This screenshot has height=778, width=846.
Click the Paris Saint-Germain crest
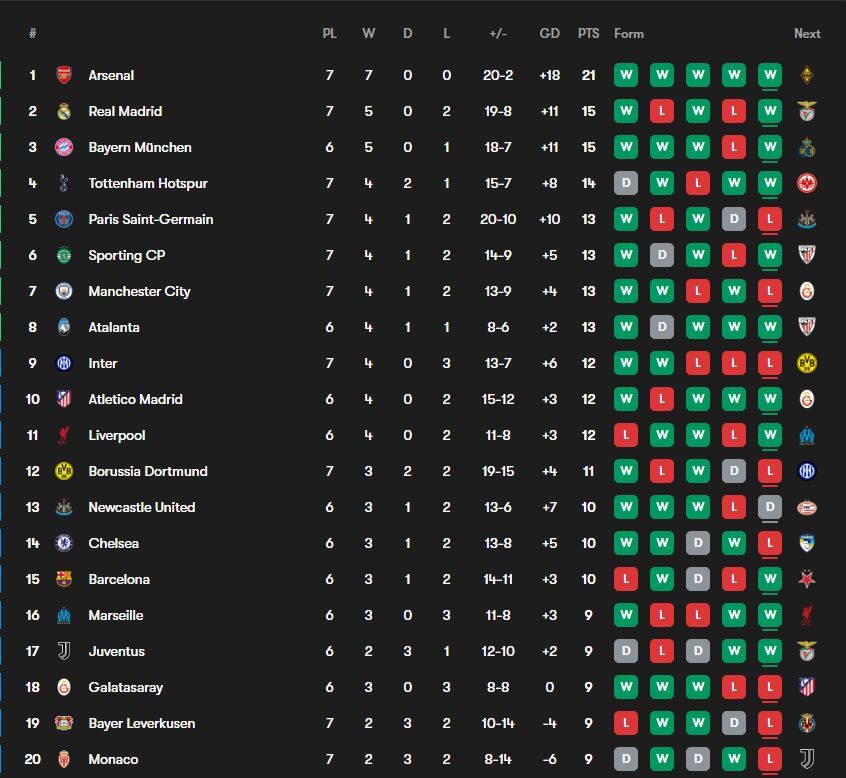[64, 219]
